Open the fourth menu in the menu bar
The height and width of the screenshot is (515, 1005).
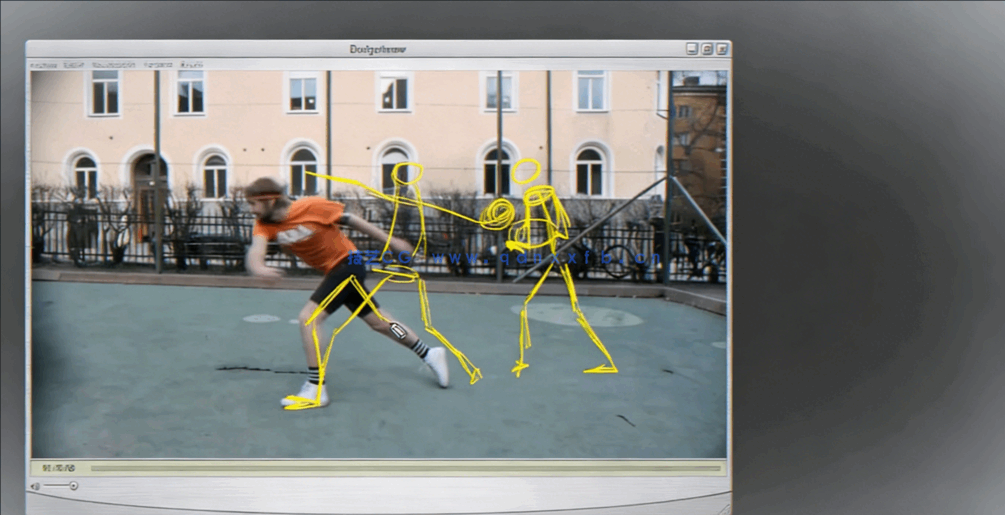[157, 65]
